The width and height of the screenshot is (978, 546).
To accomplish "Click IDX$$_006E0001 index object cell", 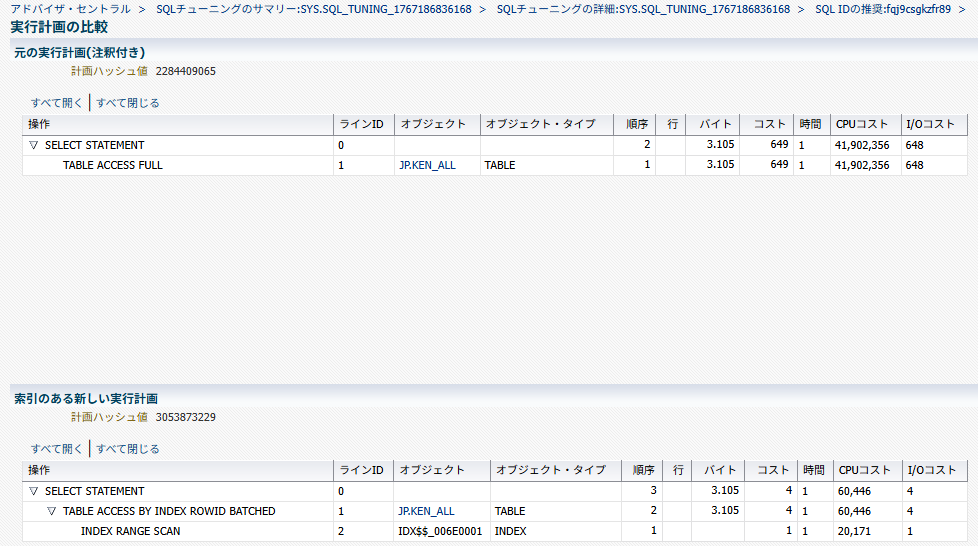I will tap(440, 531).
